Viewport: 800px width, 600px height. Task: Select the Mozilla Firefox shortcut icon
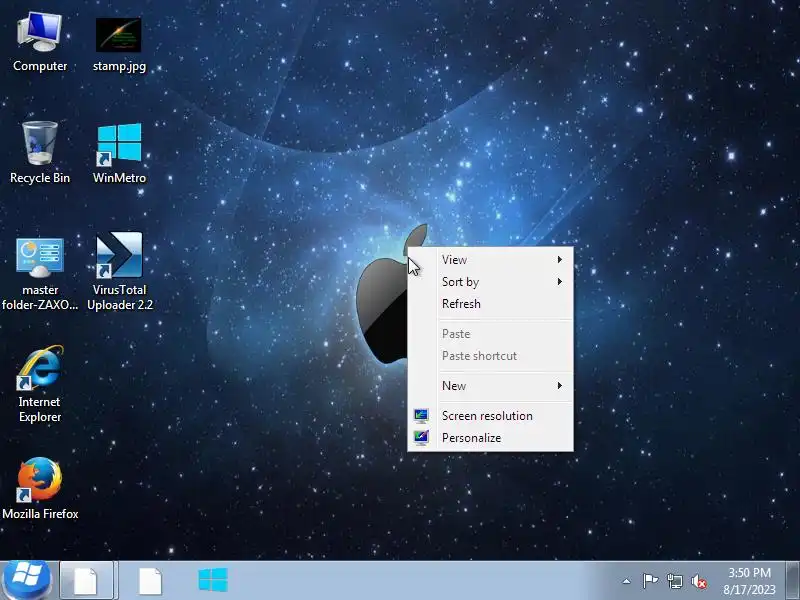tap(40, 480)
